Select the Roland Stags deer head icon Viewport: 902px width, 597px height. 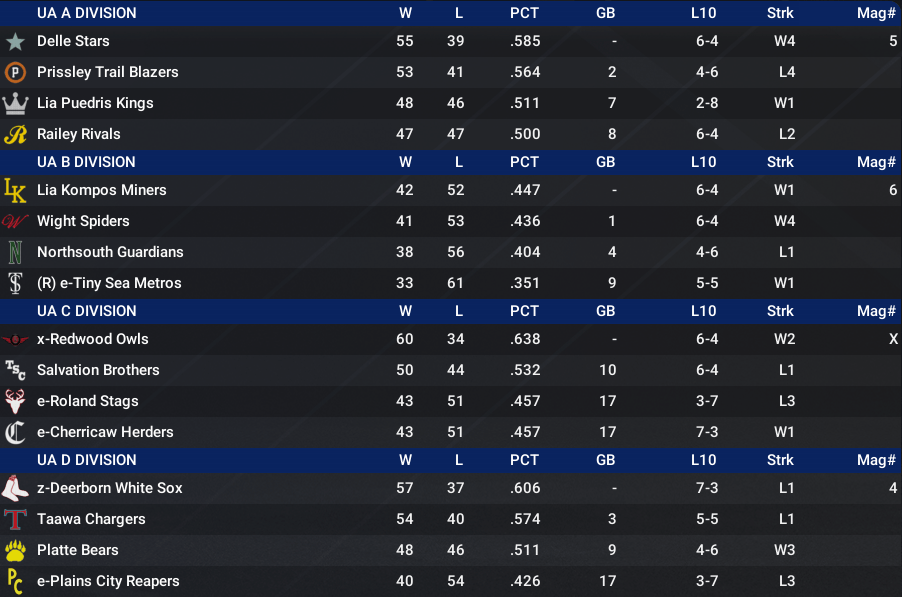tap(15, 401)
